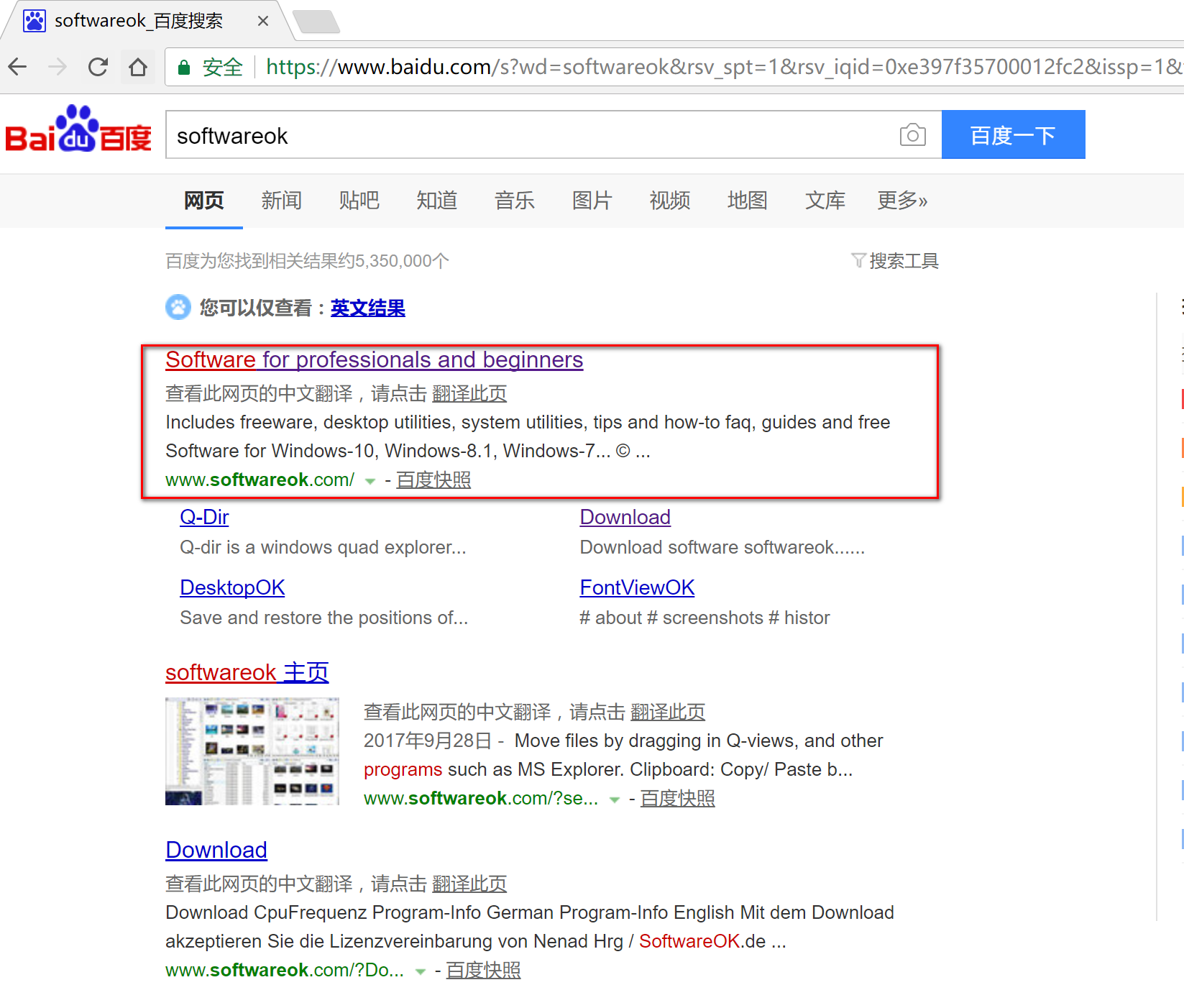The height and width of the screenshot is (1008, 1184).
Task: Expand arrow next to www.softwareok.com/?se...
Action: pyautogui.click(x=615, y=799)
